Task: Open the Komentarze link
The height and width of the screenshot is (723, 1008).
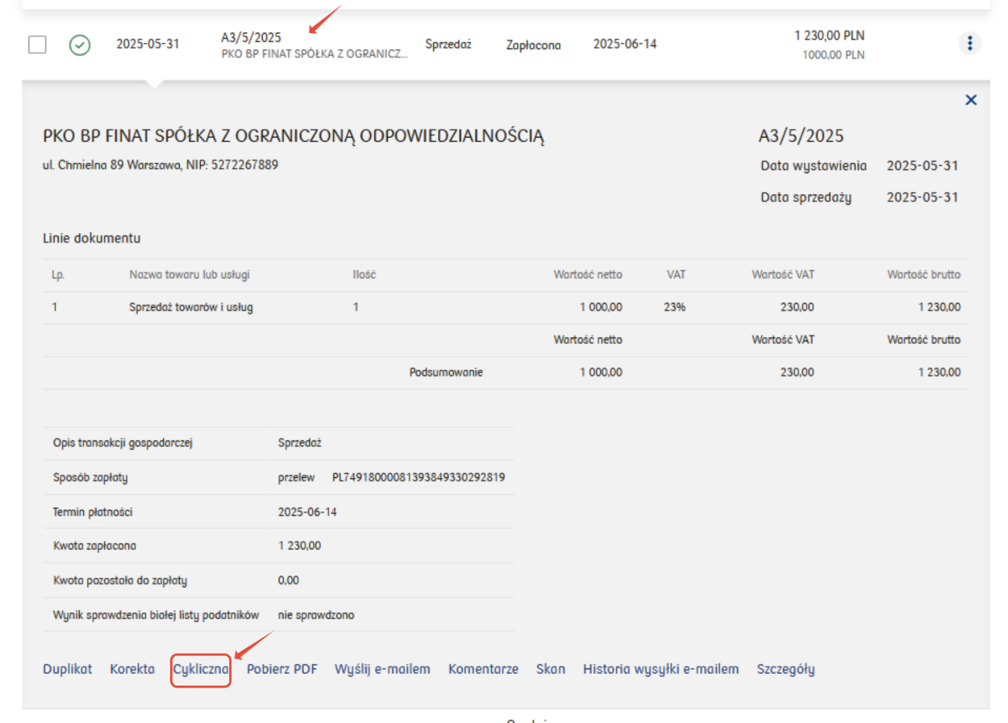Action: (x=483, y=669)
